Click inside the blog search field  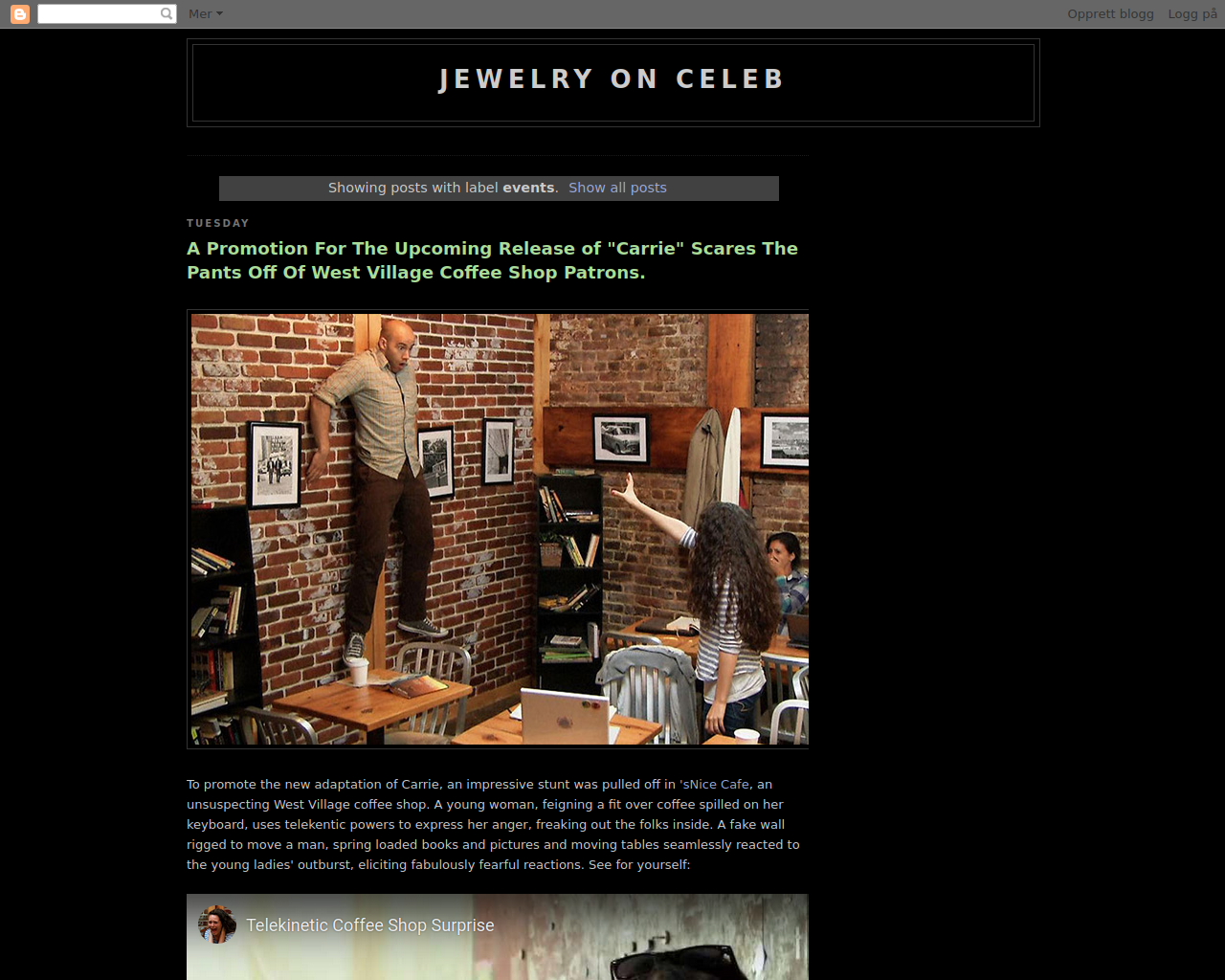[x=99, y=13]
